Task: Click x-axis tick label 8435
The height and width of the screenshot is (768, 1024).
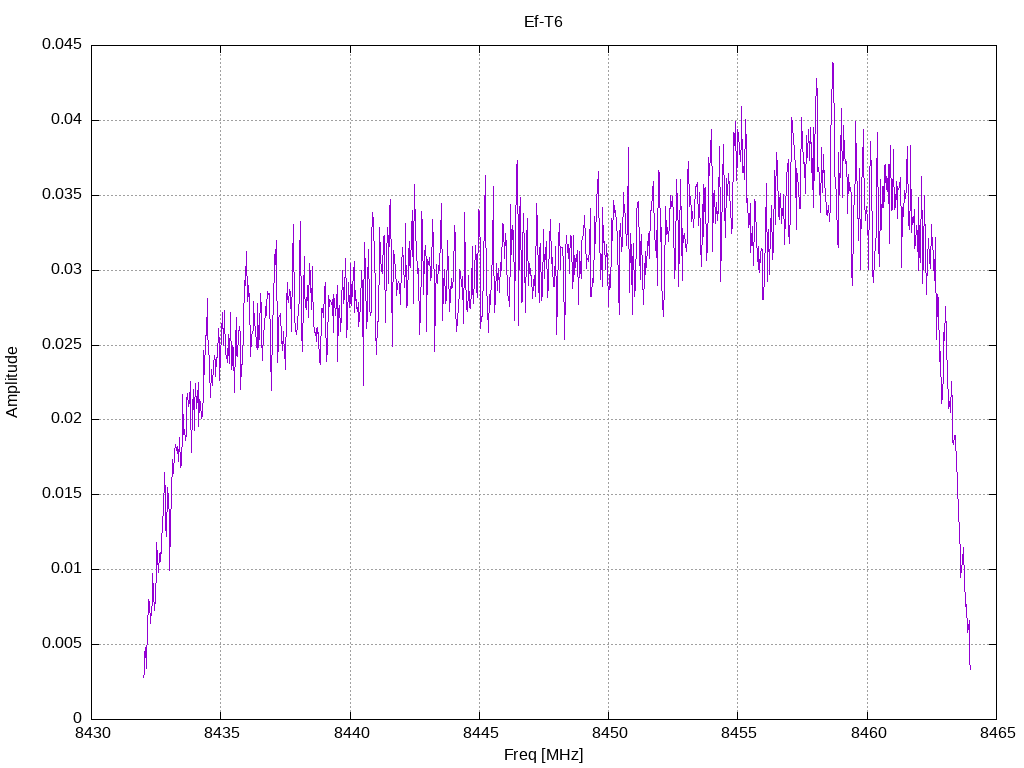Action: [221, 733]
